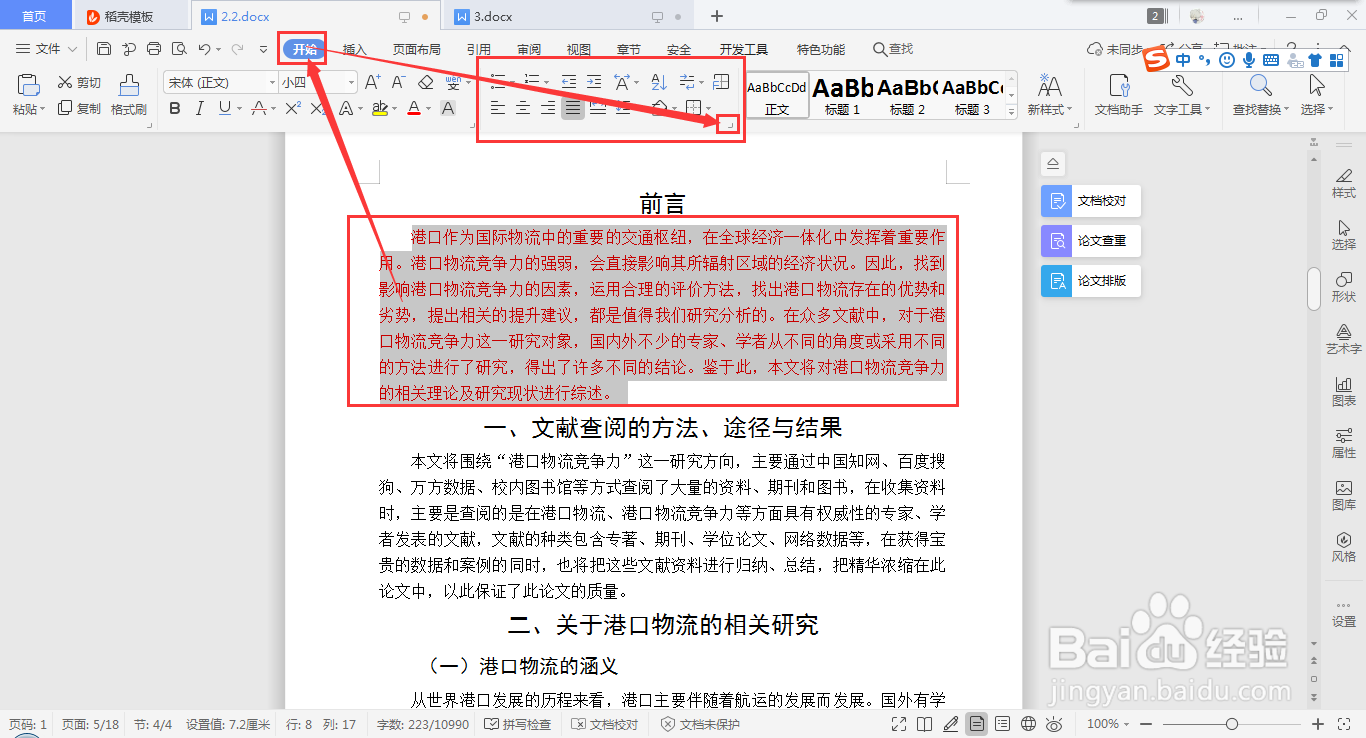Decrease paragraph indent
The height and width of the screenshot is (738, 1366).
coord(568,82)
